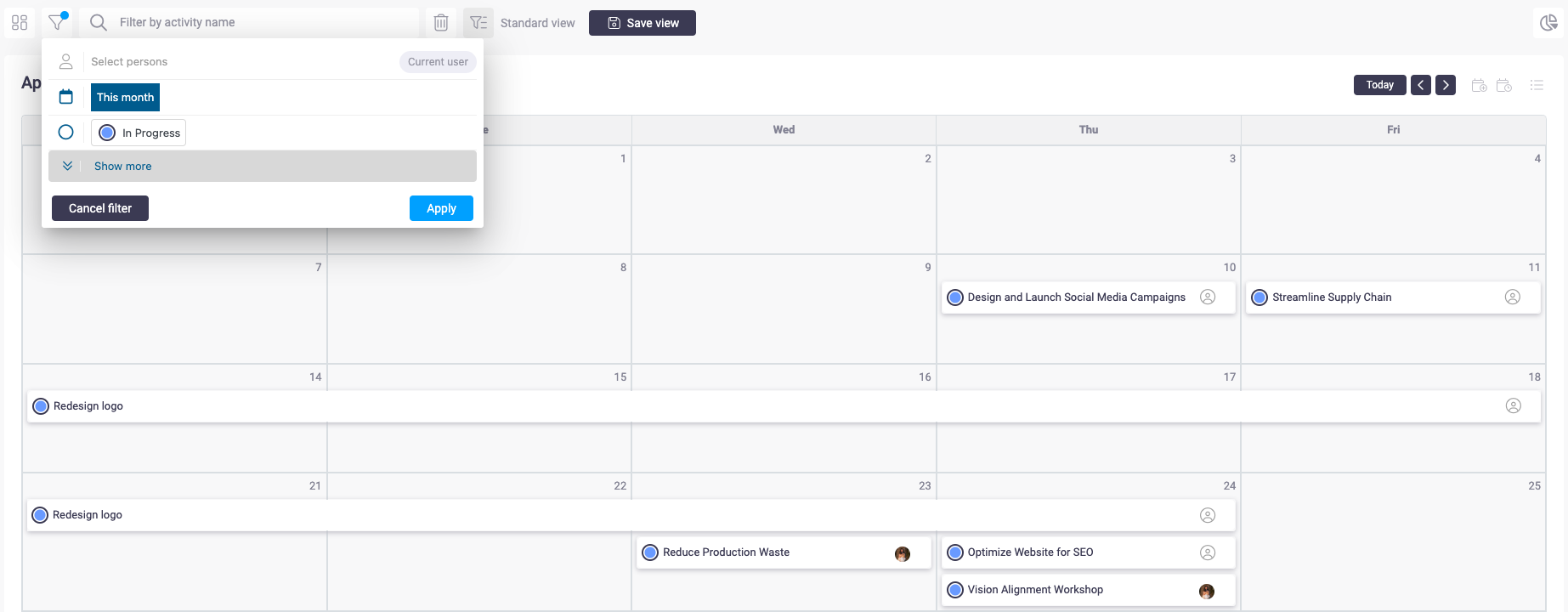The width and height of the screenshot is (1568, 612).
Task: Toggle the In Progress status filter
Action: (x=139, y=133)
